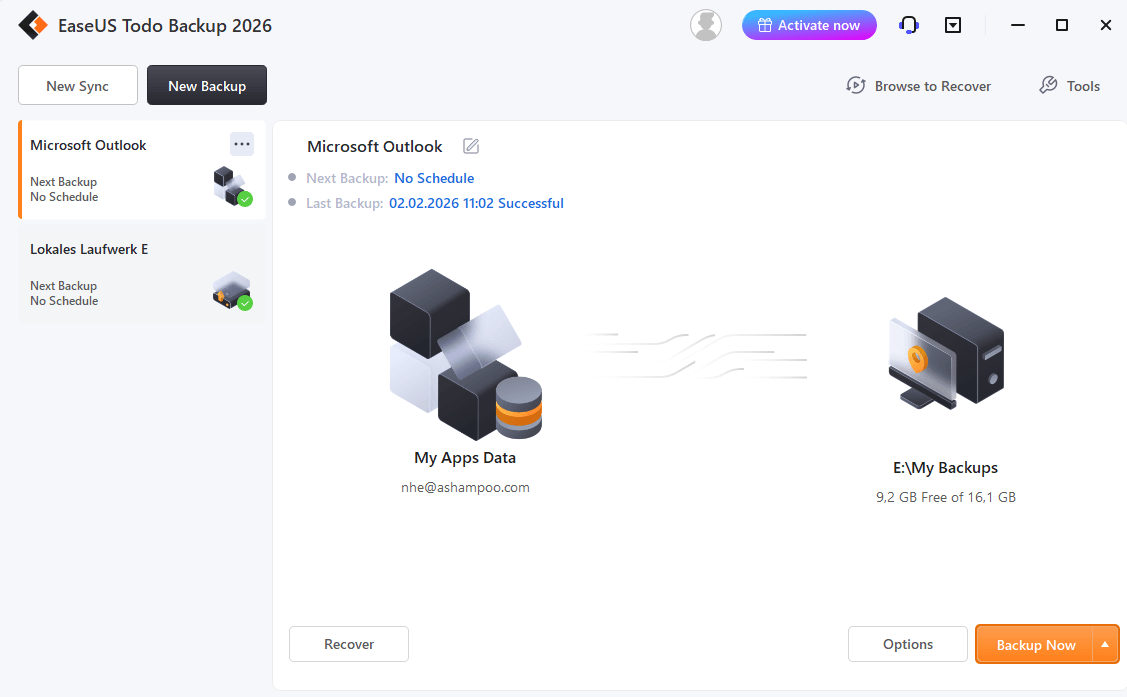
Task: Click the EaseUS Todo Backup logo
Action: pyautogui.click(x=33, y=24)
